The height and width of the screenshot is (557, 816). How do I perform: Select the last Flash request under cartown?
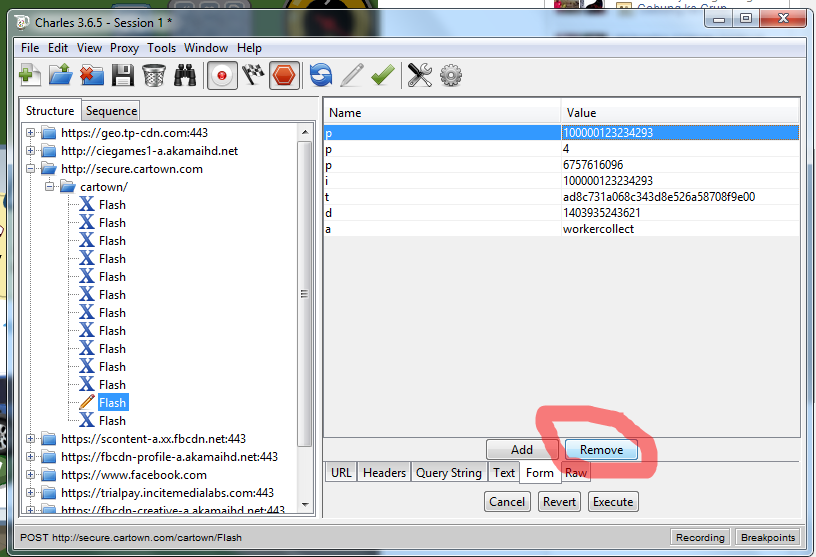(x=112, y=421)
